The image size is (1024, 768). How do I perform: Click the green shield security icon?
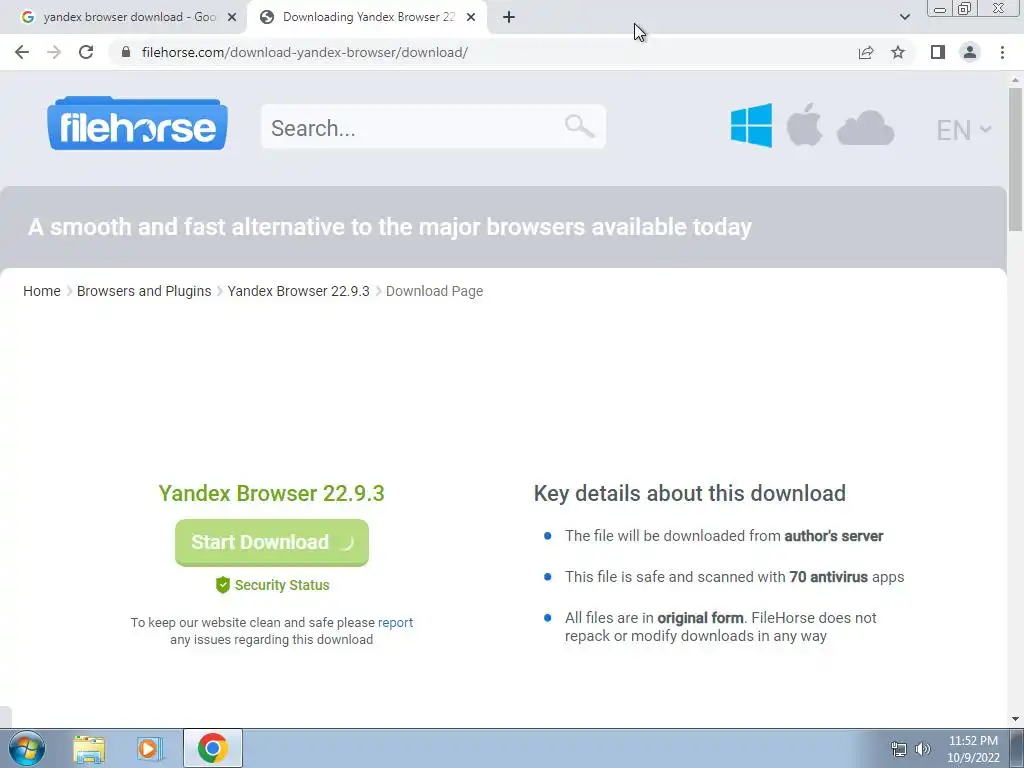223,585
